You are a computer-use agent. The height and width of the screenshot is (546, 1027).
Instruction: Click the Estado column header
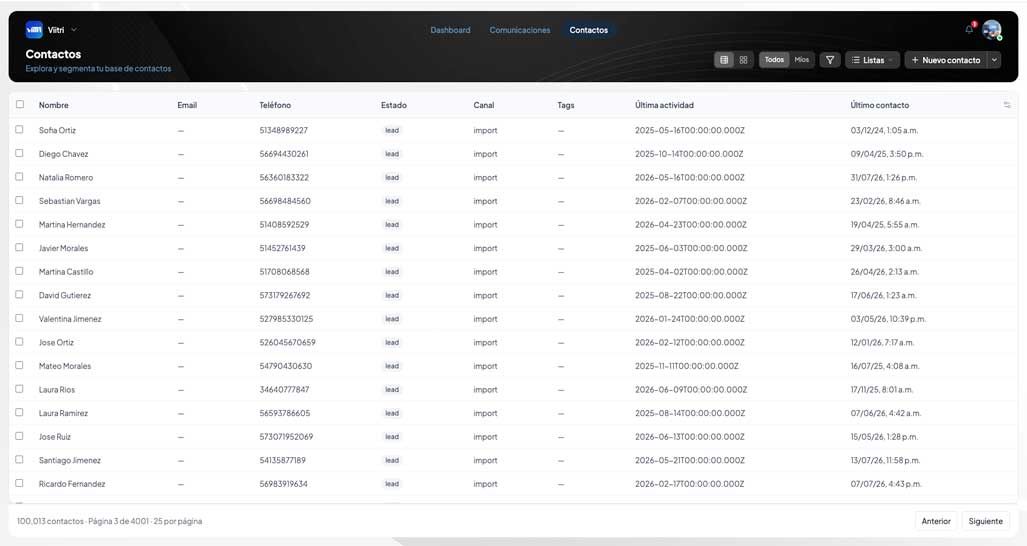(x=394, y=105)
